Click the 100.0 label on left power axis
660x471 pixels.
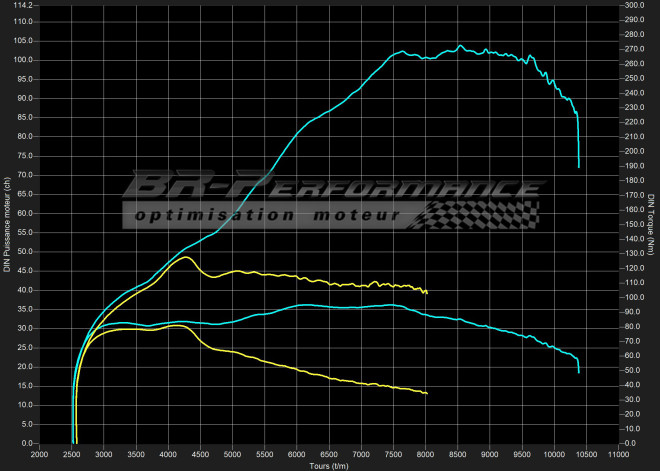[23, 60]
